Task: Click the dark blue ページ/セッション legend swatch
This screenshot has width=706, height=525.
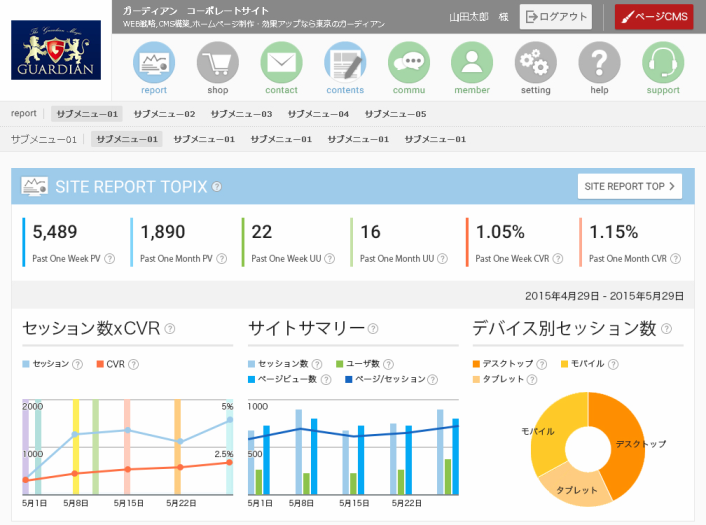Action: (348, 379)
